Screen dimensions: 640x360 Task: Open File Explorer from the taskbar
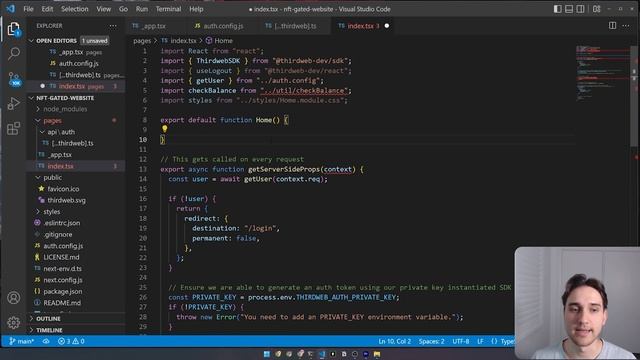click(x=377, y=354)
